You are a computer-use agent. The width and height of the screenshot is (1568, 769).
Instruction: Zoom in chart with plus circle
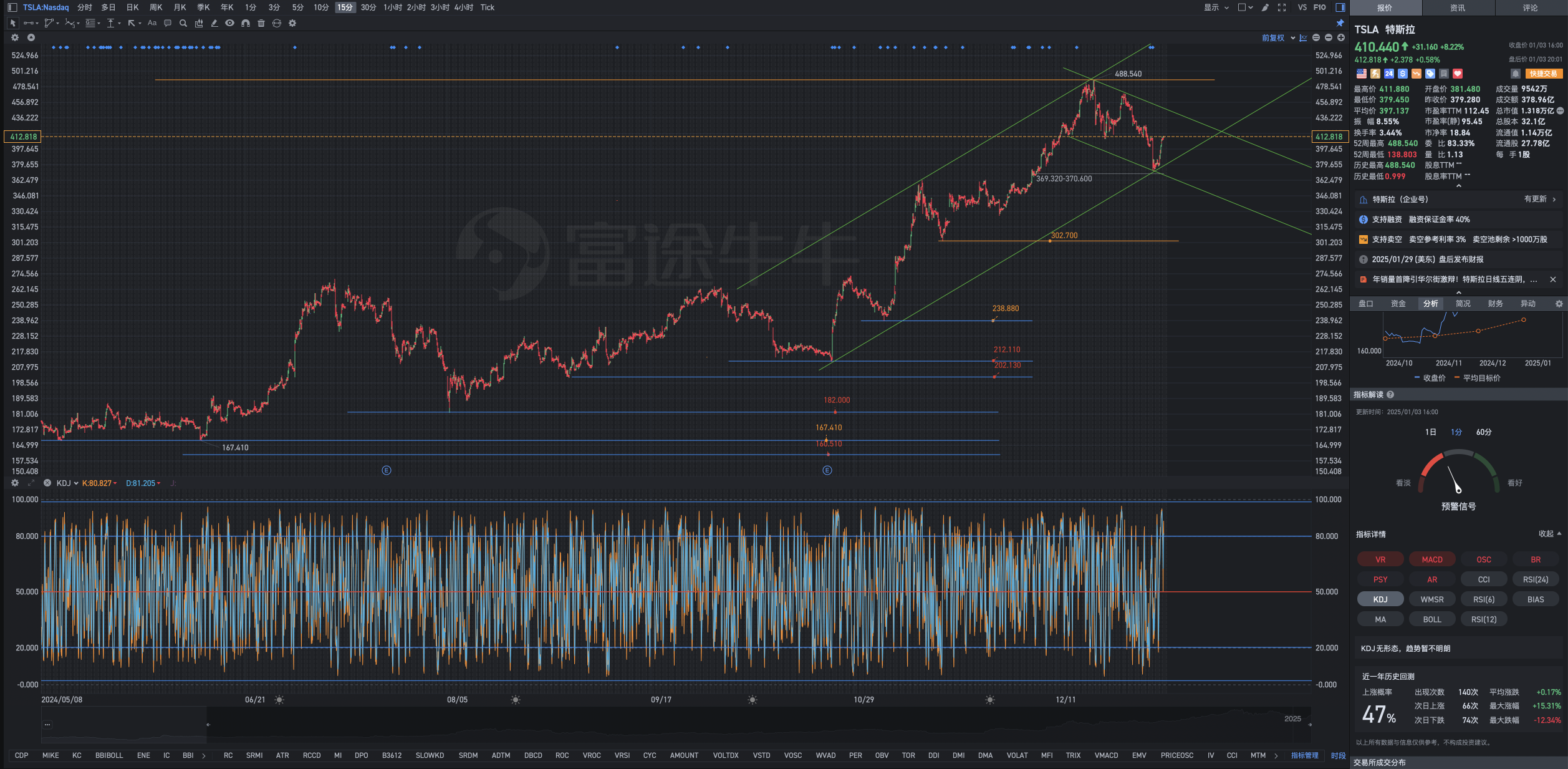1341,38
